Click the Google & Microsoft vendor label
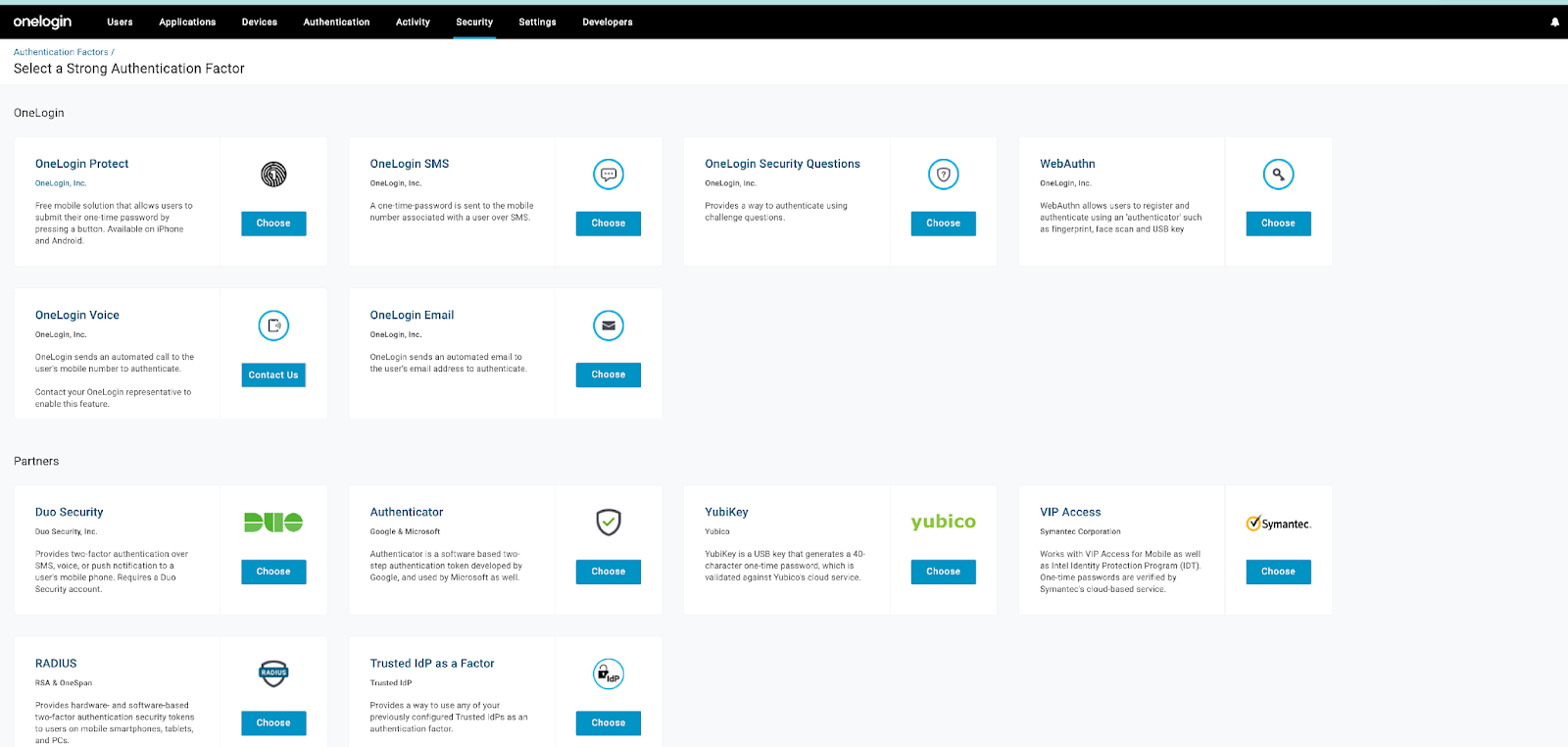 (x=405, y=531)
